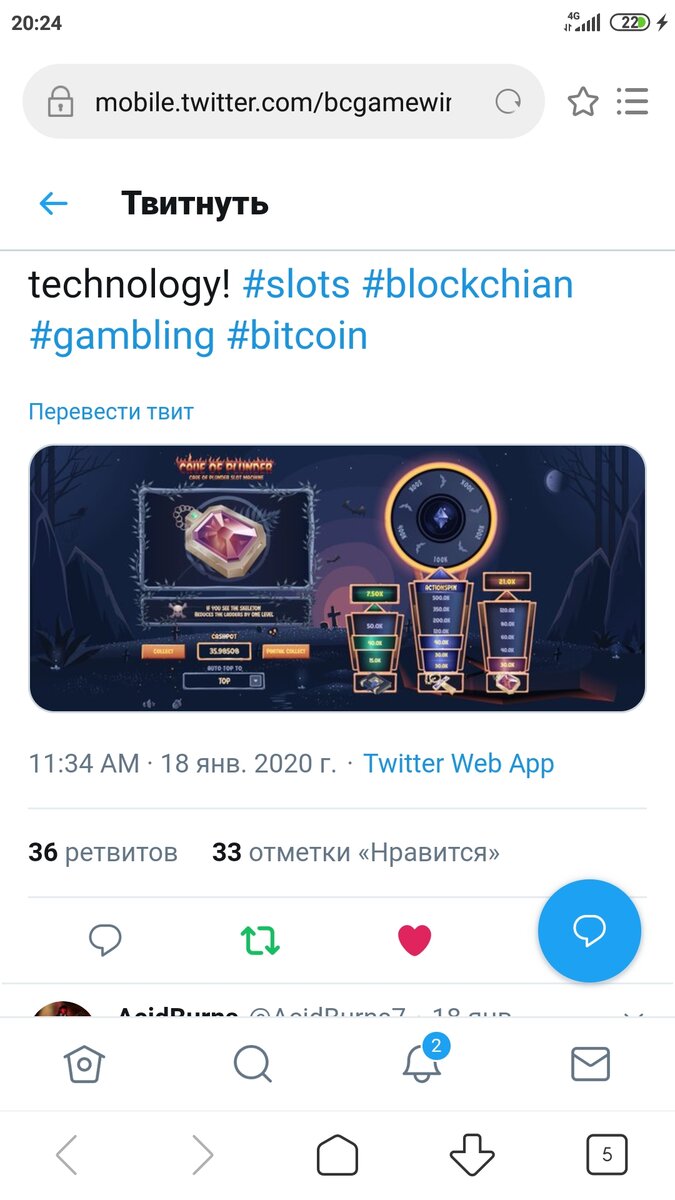The width and height of the screenshot is (675, 1200).
Task: Bookmark this page with the star icon
Action: [582, 102]
